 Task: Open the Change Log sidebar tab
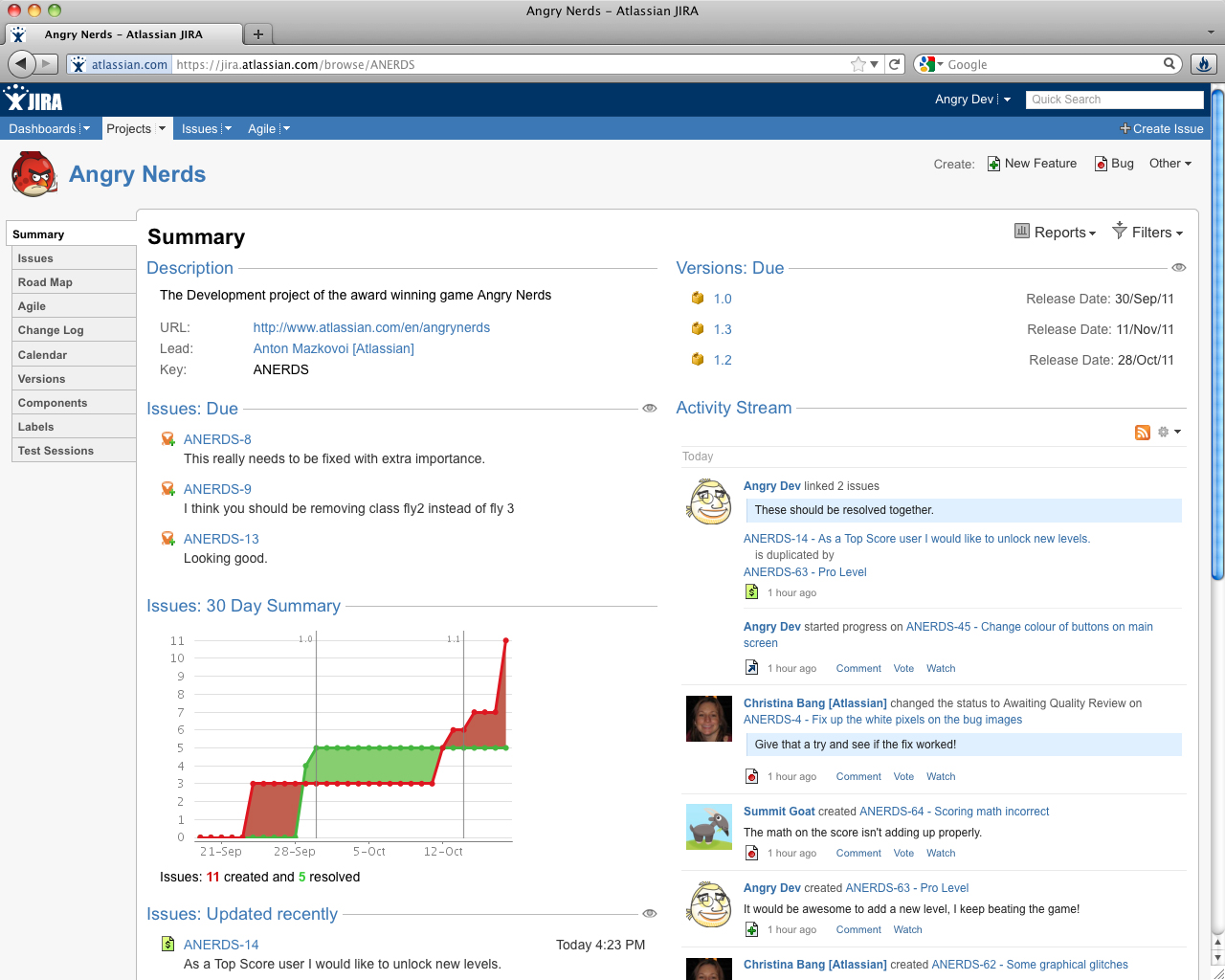pos(74,330)
